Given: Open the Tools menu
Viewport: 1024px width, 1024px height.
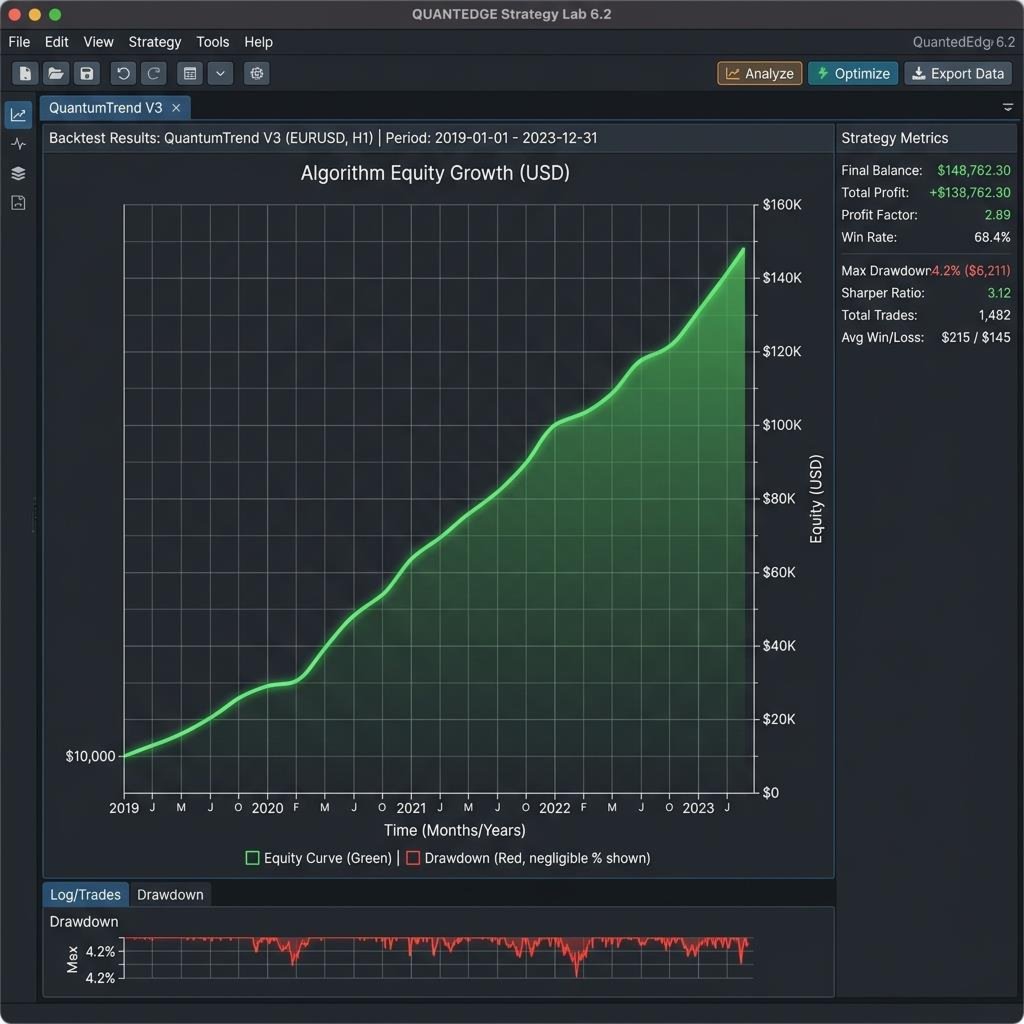Looking at the screenshot, I should click(x=213, y=42).
